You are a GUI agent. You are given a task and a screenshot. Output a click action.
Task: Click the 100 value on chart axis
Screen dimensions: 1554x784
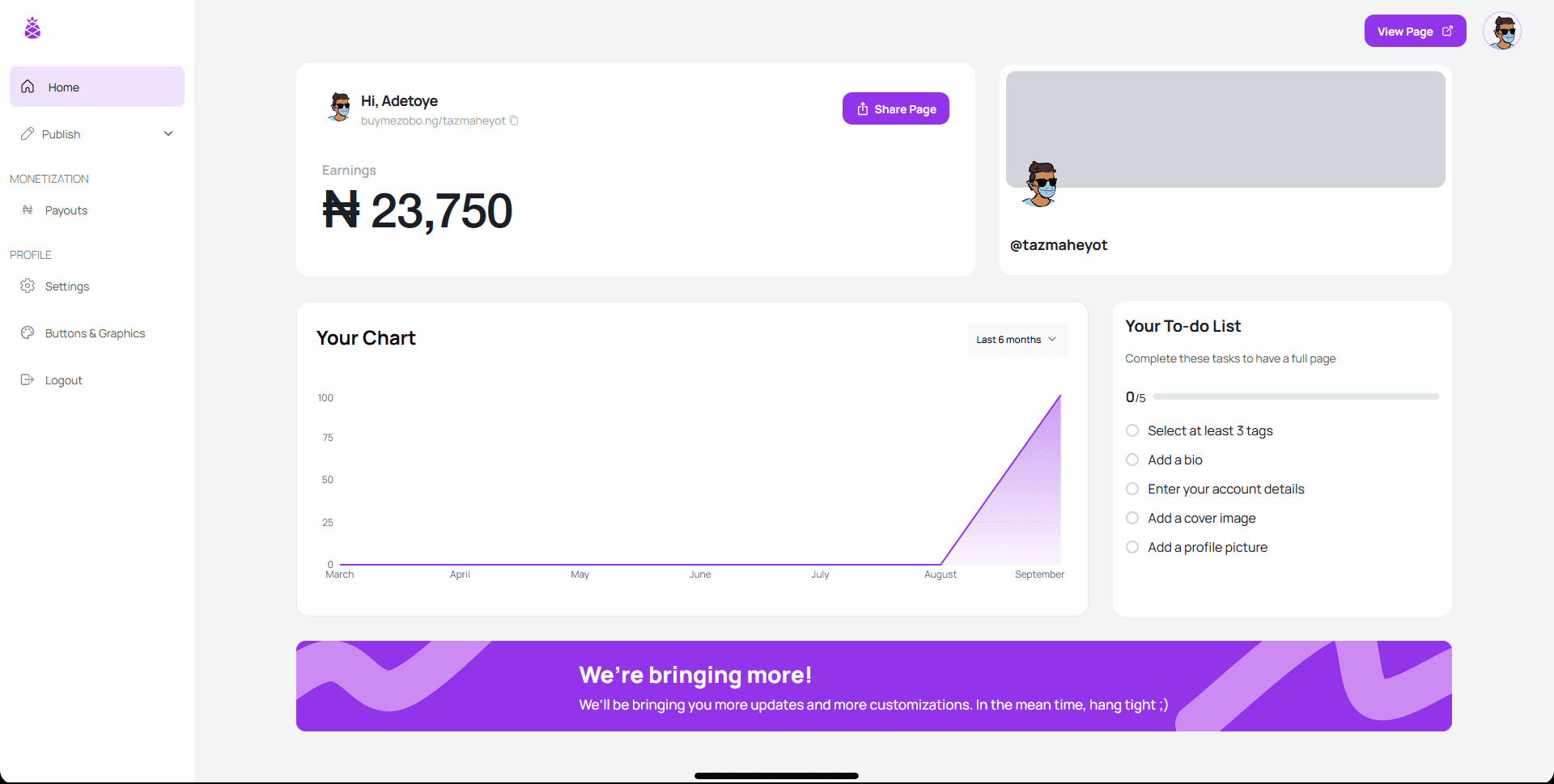click(325, 398)
